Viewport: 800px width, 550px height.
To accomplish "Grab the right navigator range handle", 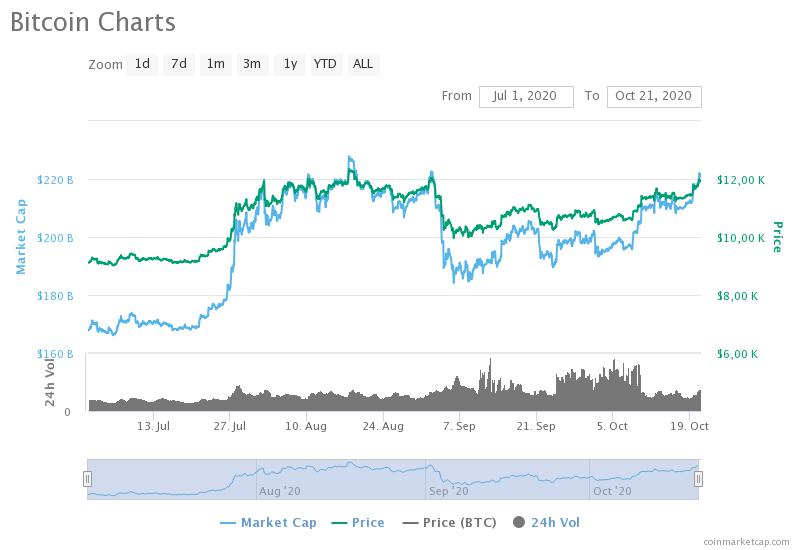I will (x=698, y=479).
